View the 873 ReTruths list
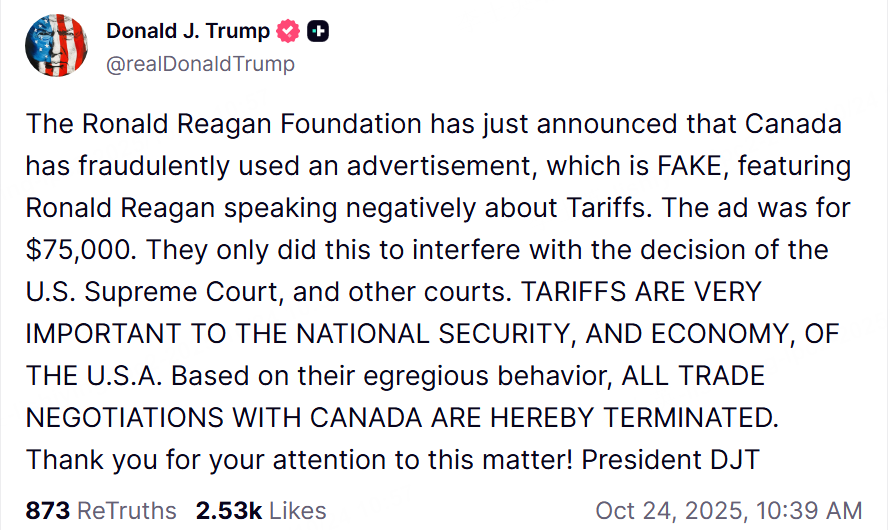 100,510
